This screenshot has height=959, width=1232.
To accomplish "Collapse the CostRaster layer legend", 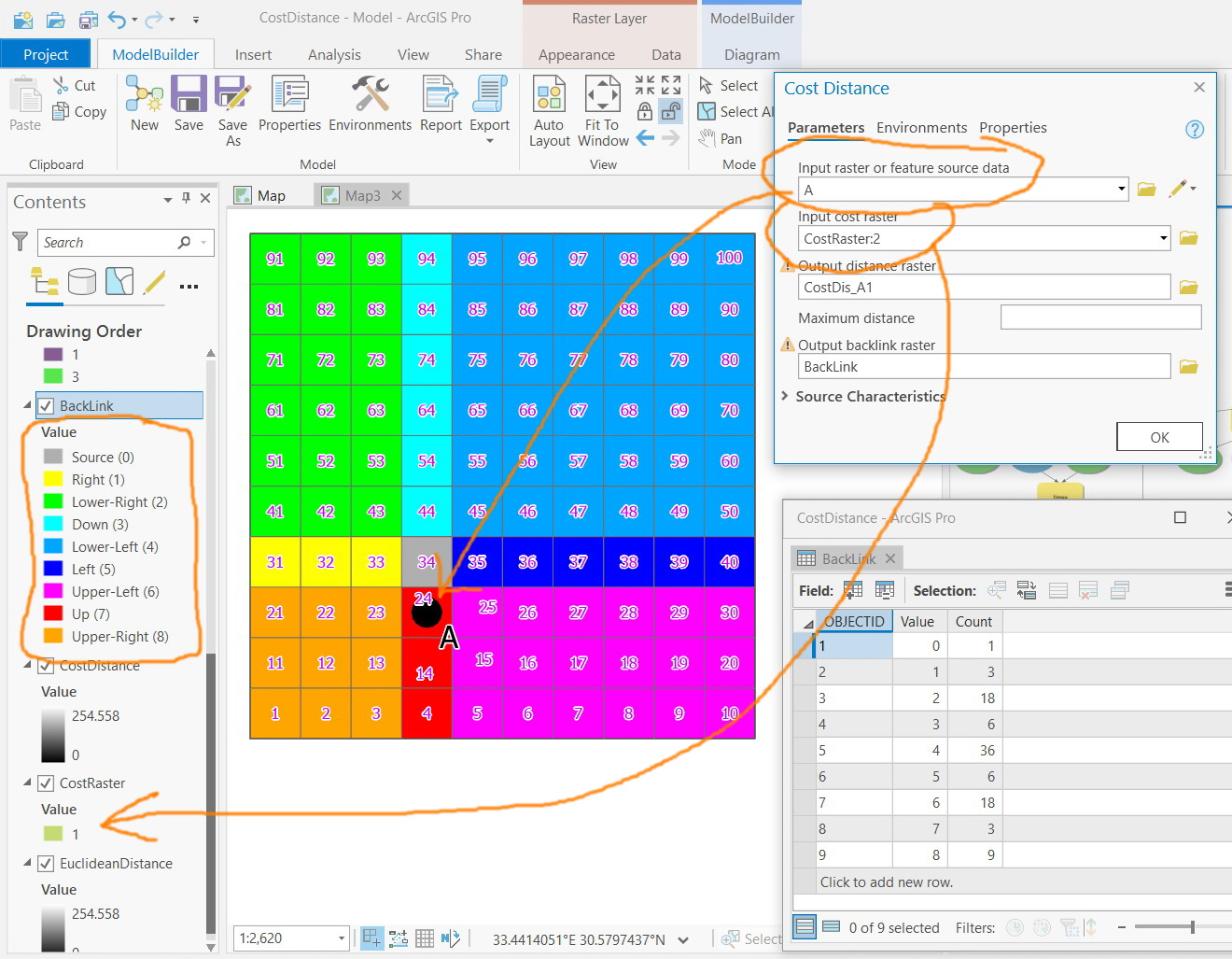I will [27, 783].
